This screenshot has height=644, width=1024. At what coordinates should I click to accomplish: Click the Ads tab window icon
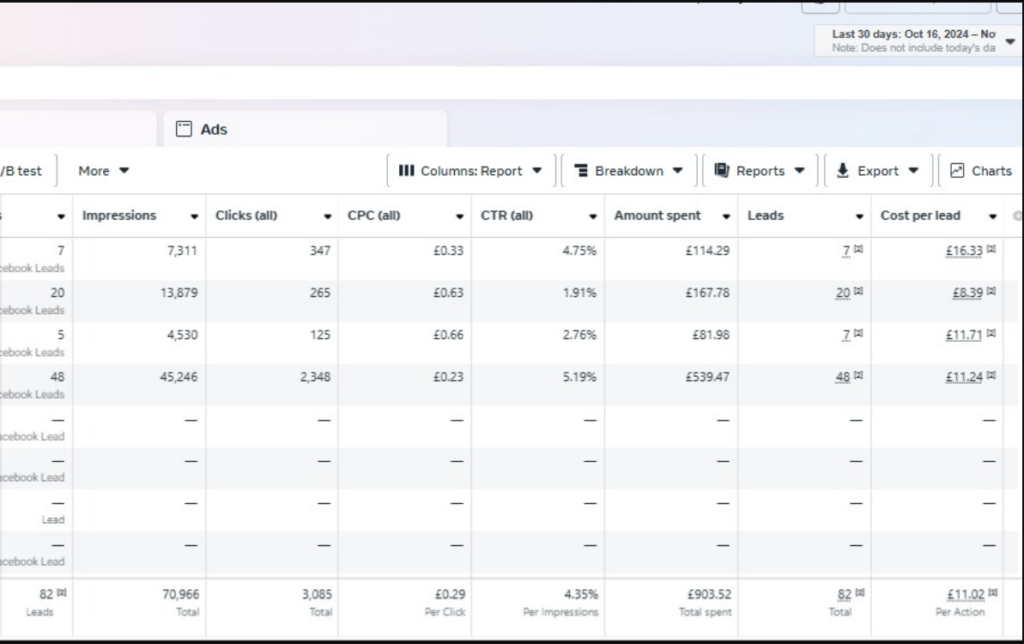183,129
